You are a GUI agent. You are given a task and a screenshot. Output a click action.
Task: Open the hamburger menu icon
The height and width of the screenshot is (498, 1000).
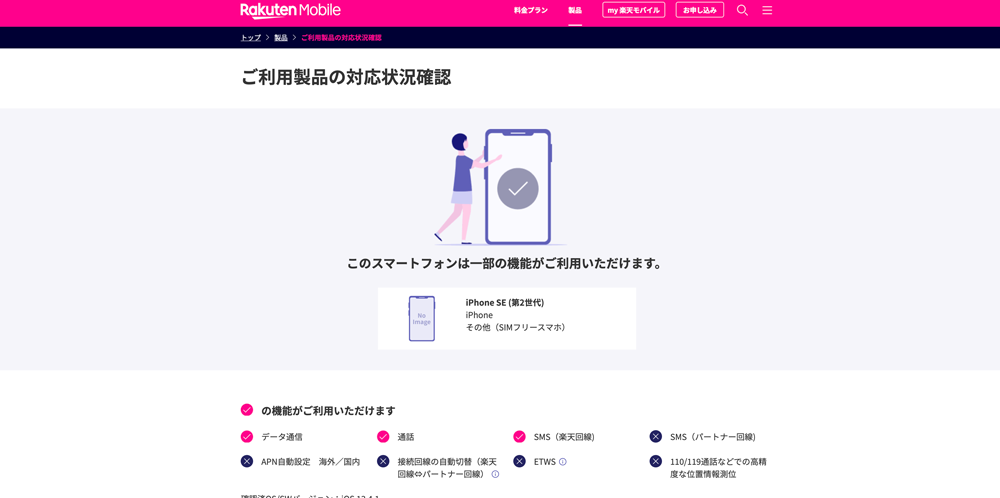pyautogui.click(x=767, y=10)
